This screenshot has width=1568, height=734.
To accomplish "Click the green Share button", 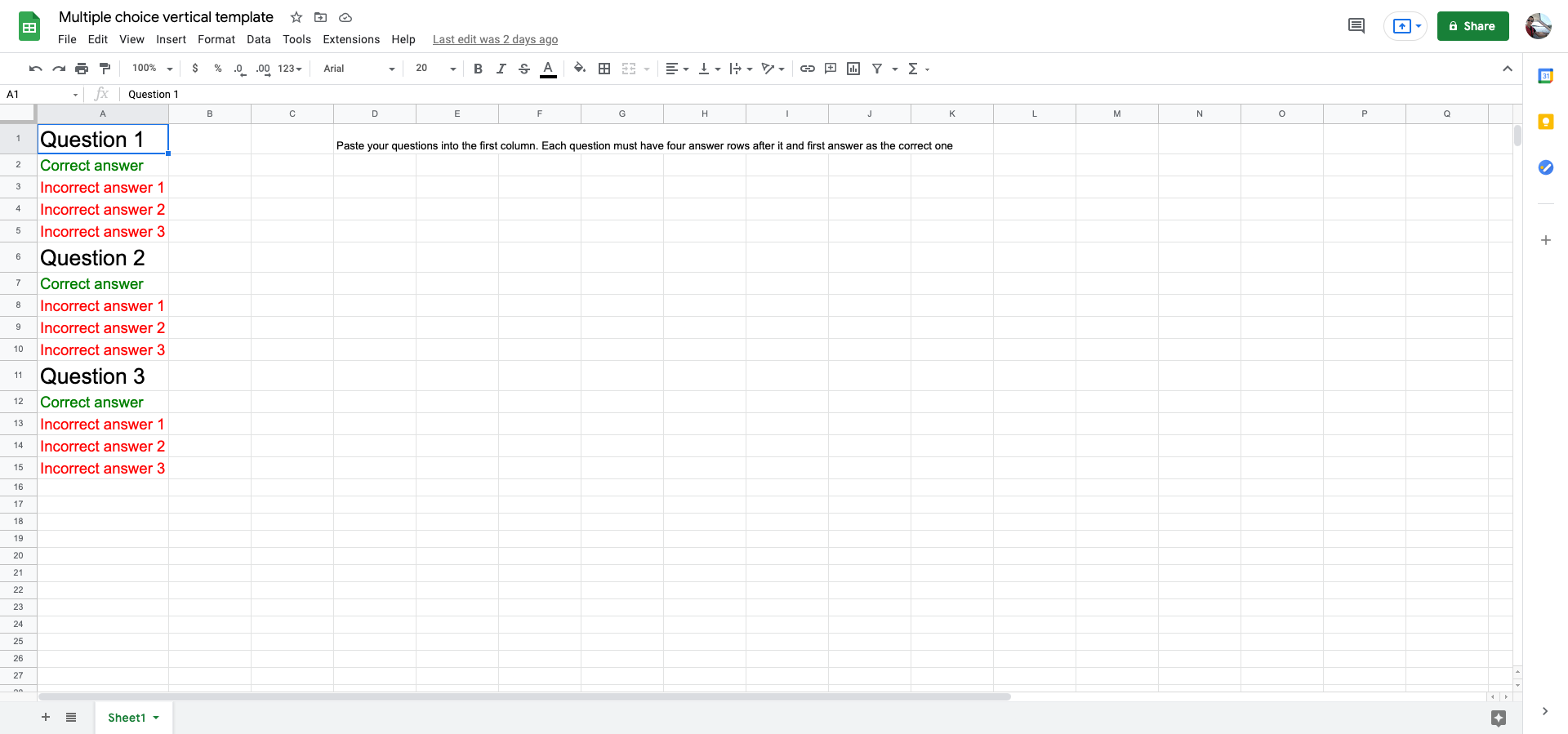I will [1472, 26].
